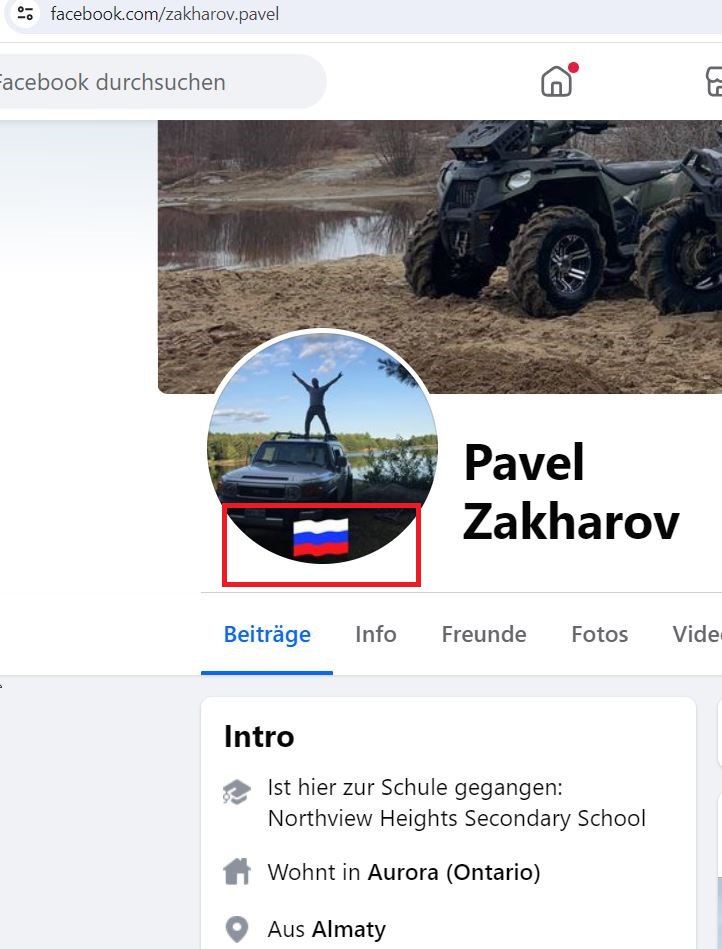
Task: Open the profile picture of Pavel Zakharov
Action: pyautogui.click(x=322, y=447)
